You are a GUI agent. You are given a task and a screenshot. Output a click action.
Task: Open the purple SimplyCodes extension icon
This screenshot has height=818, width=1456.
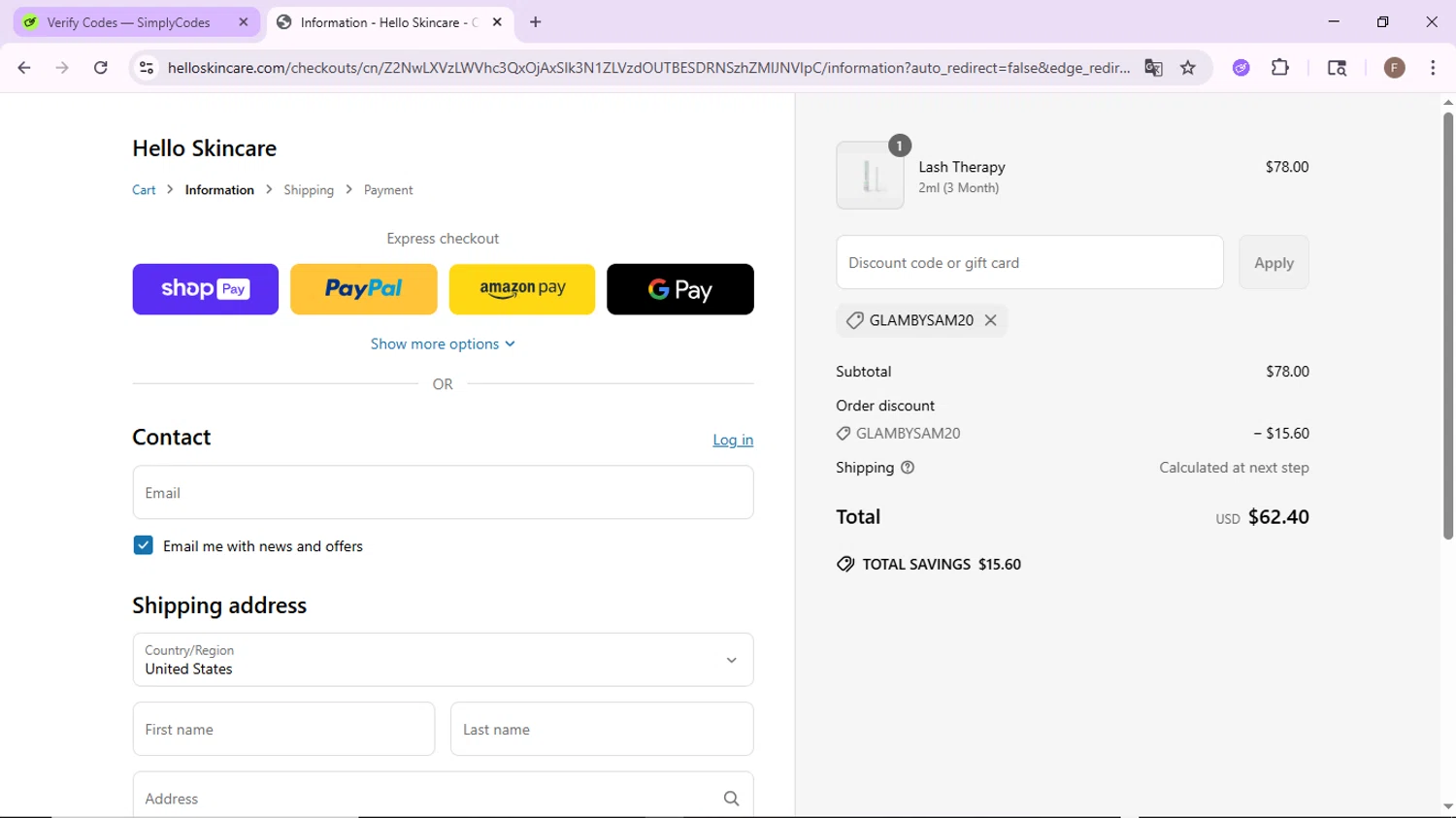coord(1241,68)
